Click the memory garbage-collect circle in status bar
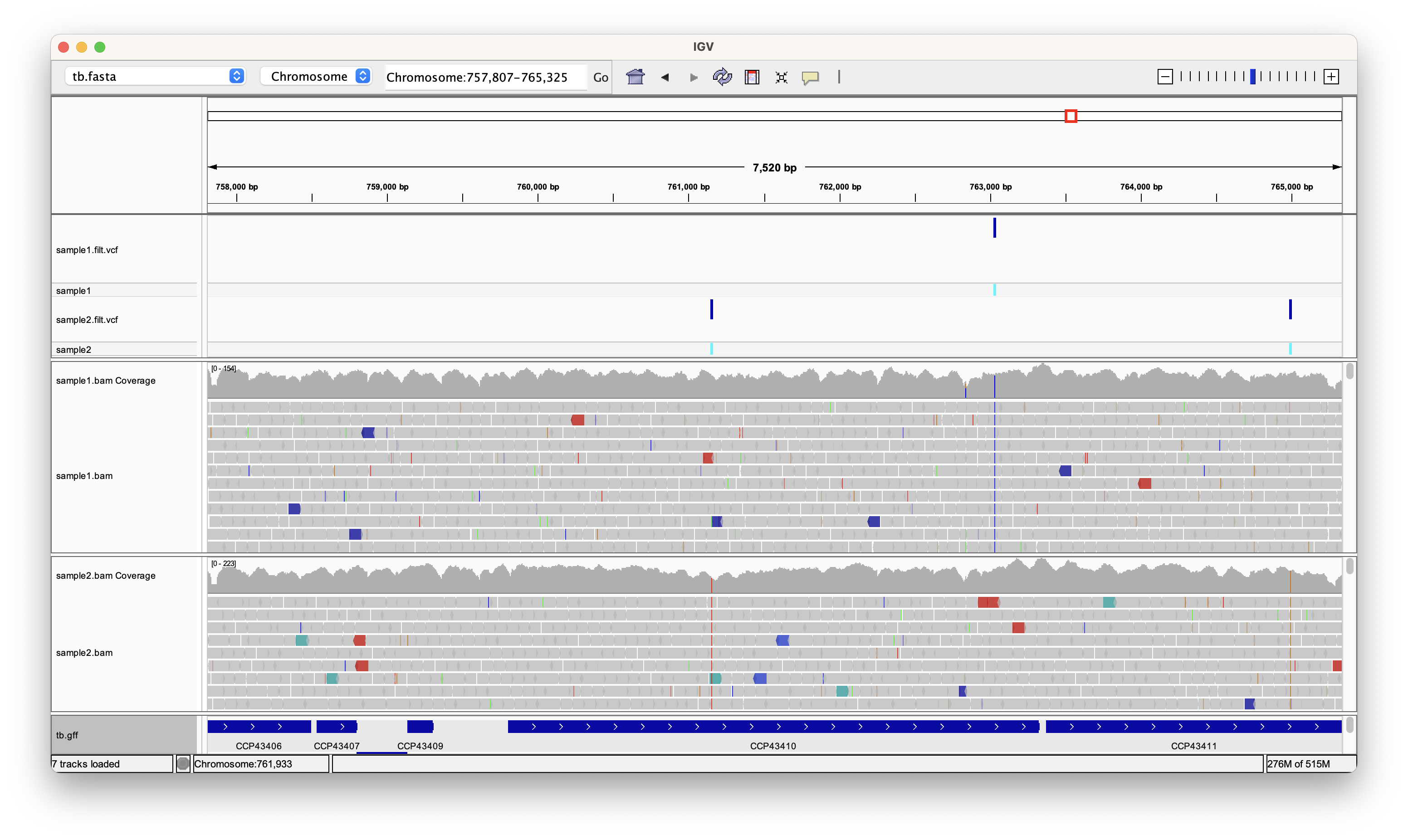This screenshot has height=840, width=1408. (183, 764)
